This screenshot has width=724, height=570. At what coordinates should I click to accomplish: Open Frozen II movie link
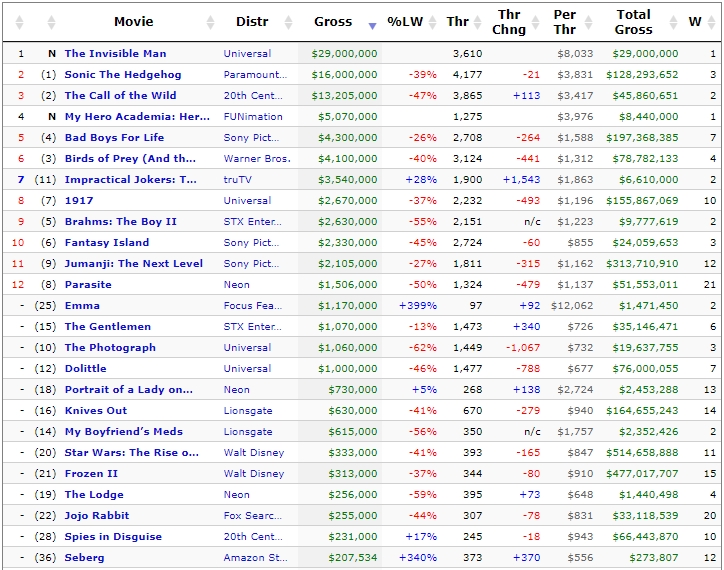(x=91, y=474)
